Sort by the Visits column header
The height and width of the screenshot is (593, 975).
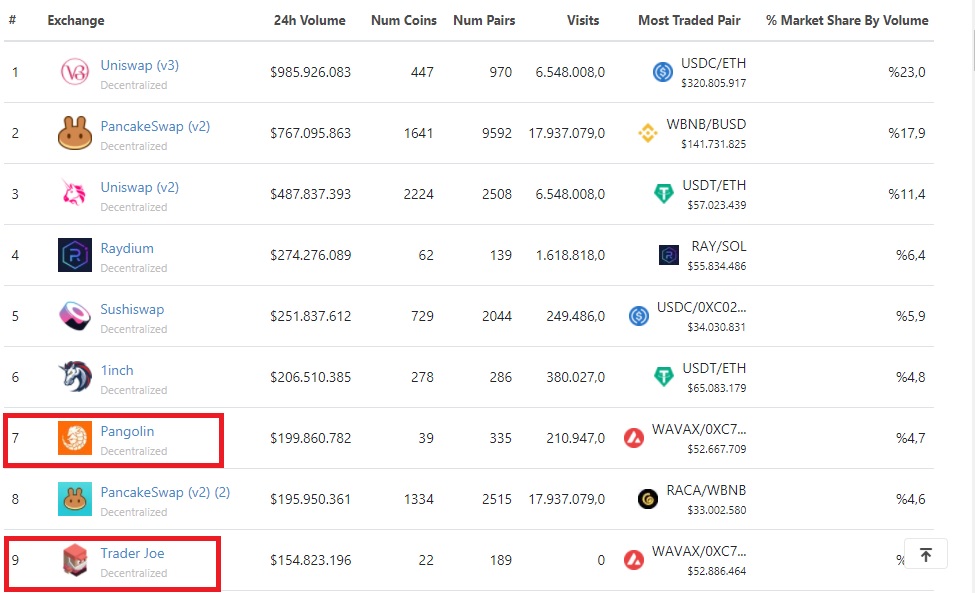coord(583,21)
